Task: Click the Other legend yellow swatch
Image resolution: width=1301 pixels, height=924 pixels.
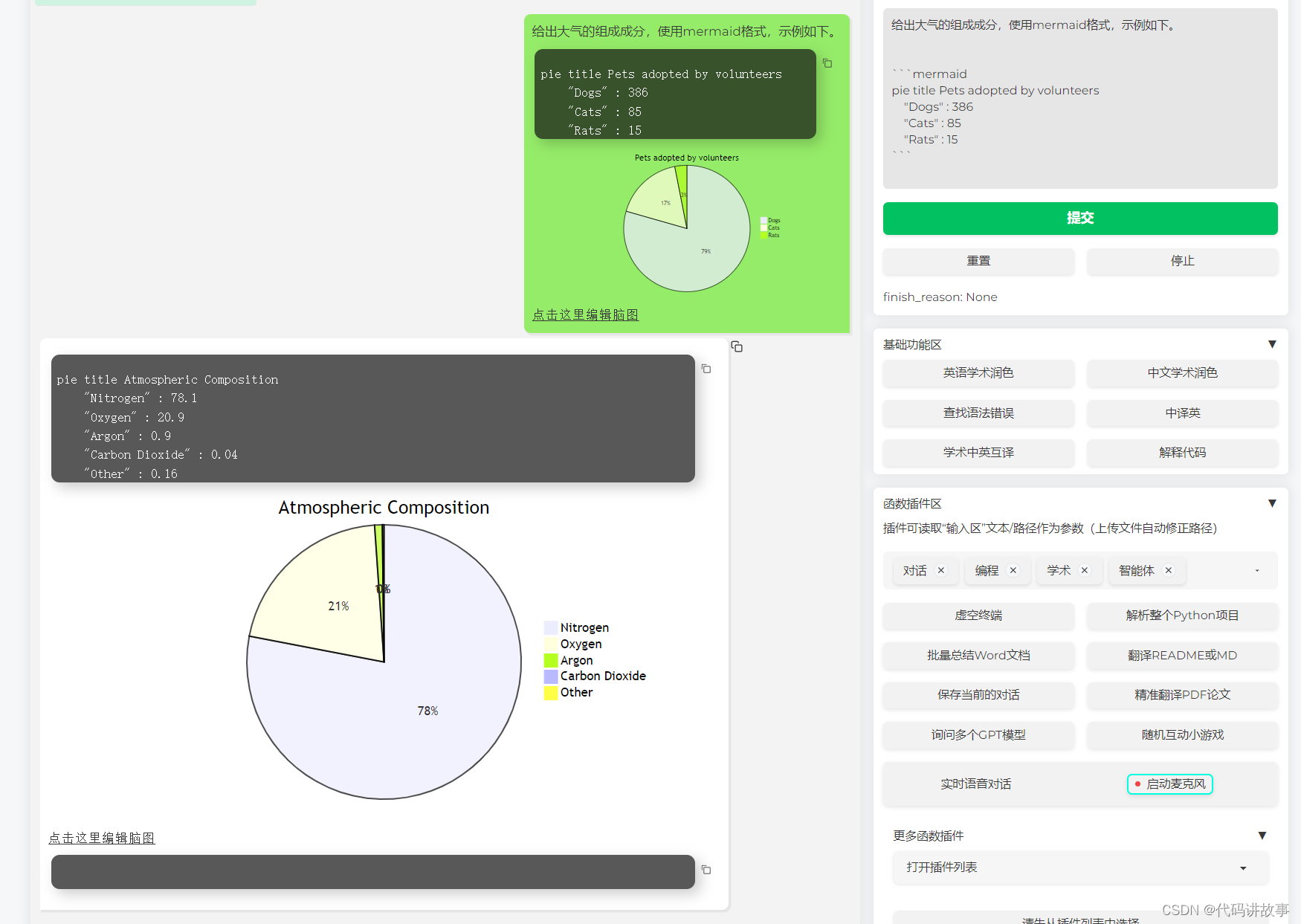Action: [551, 693]
